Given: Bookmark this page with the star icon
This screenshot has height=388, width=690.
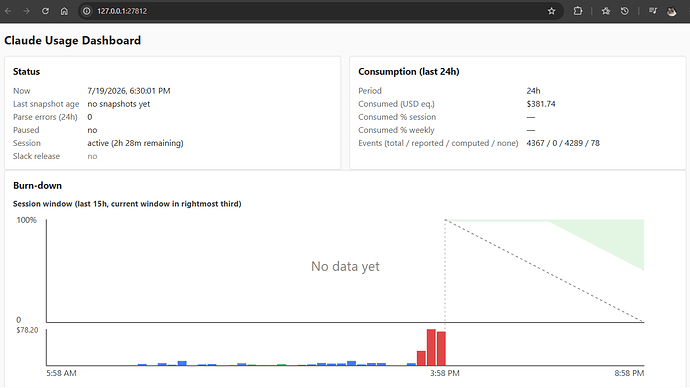Looking at the screenshot, I should (x=551, y=11).
